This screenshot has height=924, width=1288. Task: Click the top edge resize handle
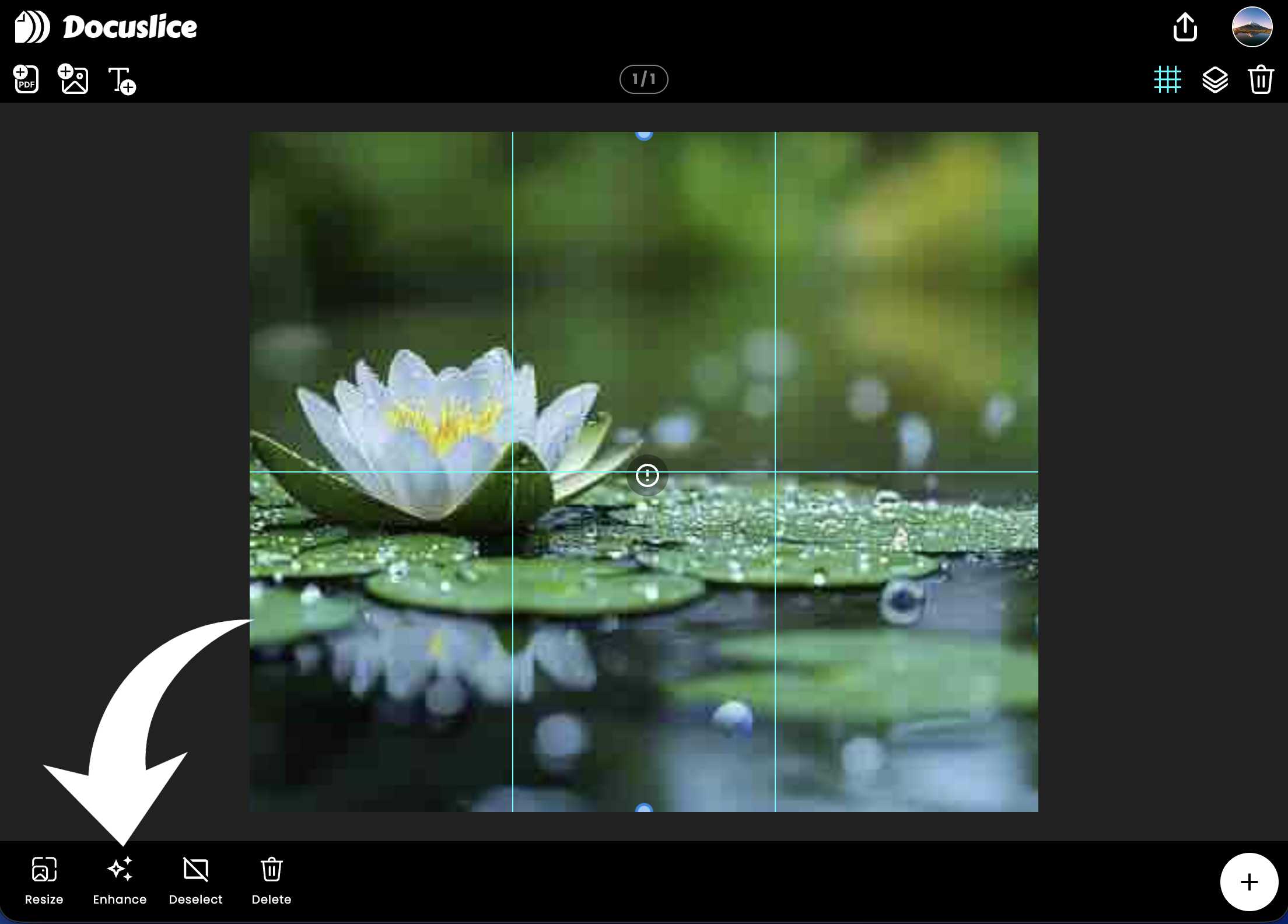643,135
